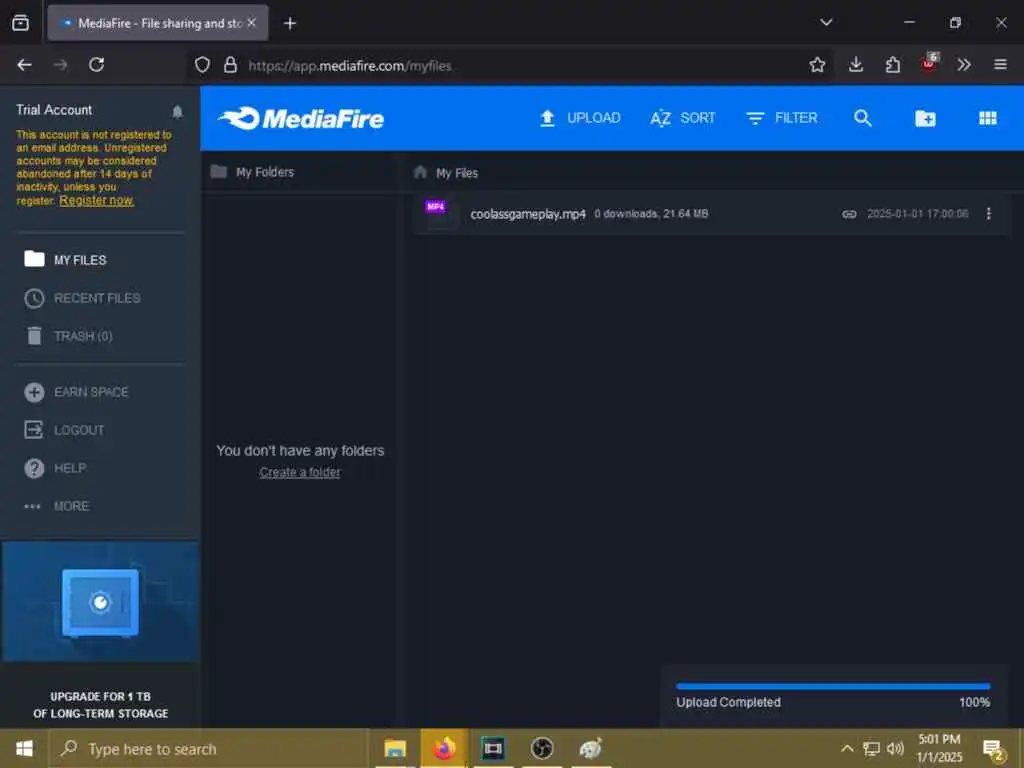
Task: Click the MediaFire logo
Action: 301,118
